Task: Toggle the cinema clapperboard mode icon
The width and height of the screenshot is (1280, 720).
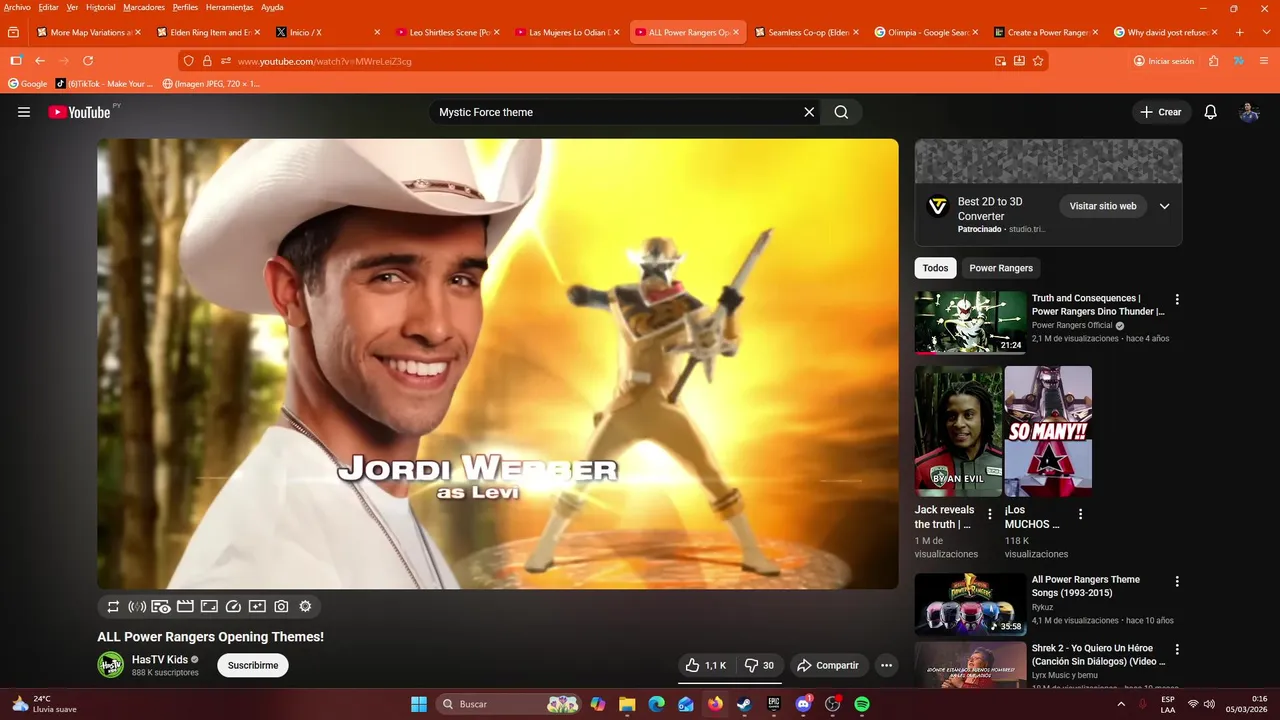Action: [x=185, y=606]
